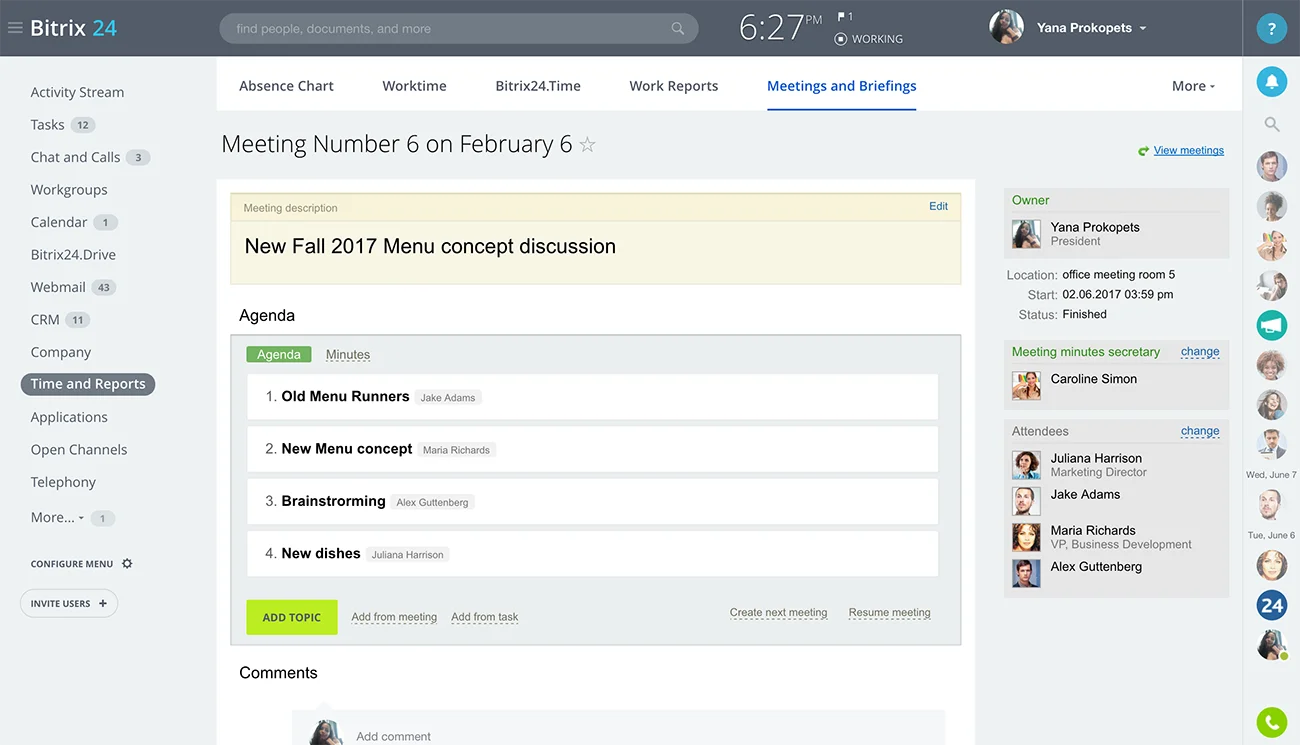Click the hamburger menu icon beside Bitrix 24
The image size is (1300, 745).
click(15, 28)
